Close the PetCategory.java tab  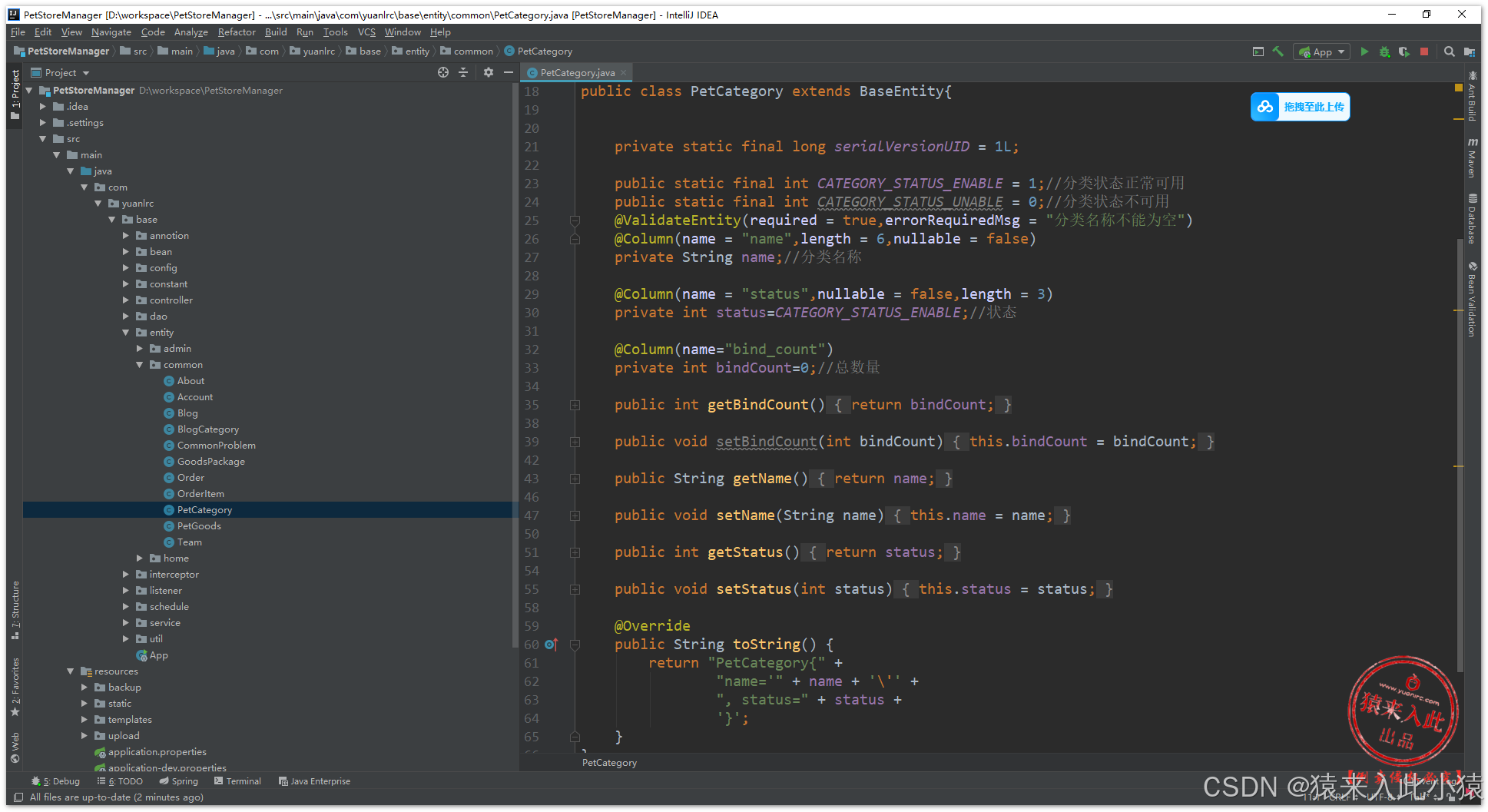624,73
